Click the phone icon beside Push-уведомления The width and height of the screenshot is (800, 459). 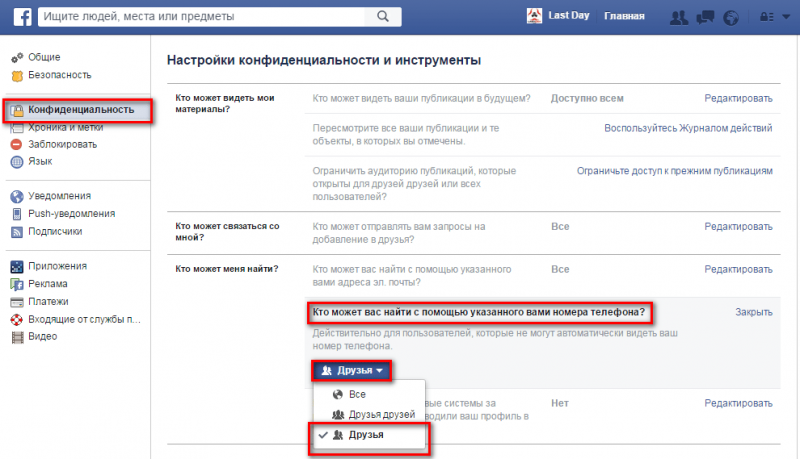[x=17, y=214]
